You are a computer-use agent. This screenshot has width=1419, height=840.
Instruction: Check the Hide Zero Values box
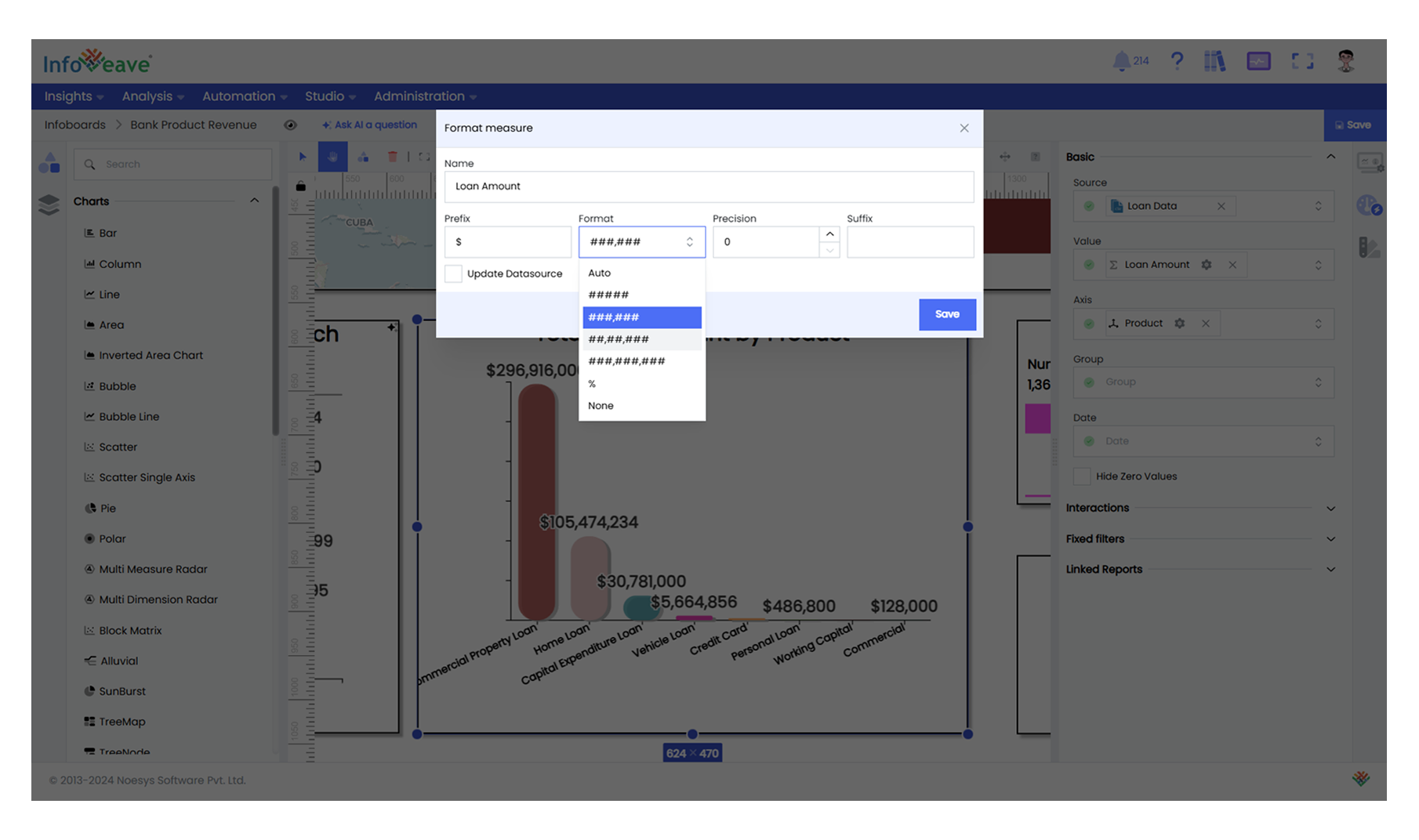pos(1082,476)
